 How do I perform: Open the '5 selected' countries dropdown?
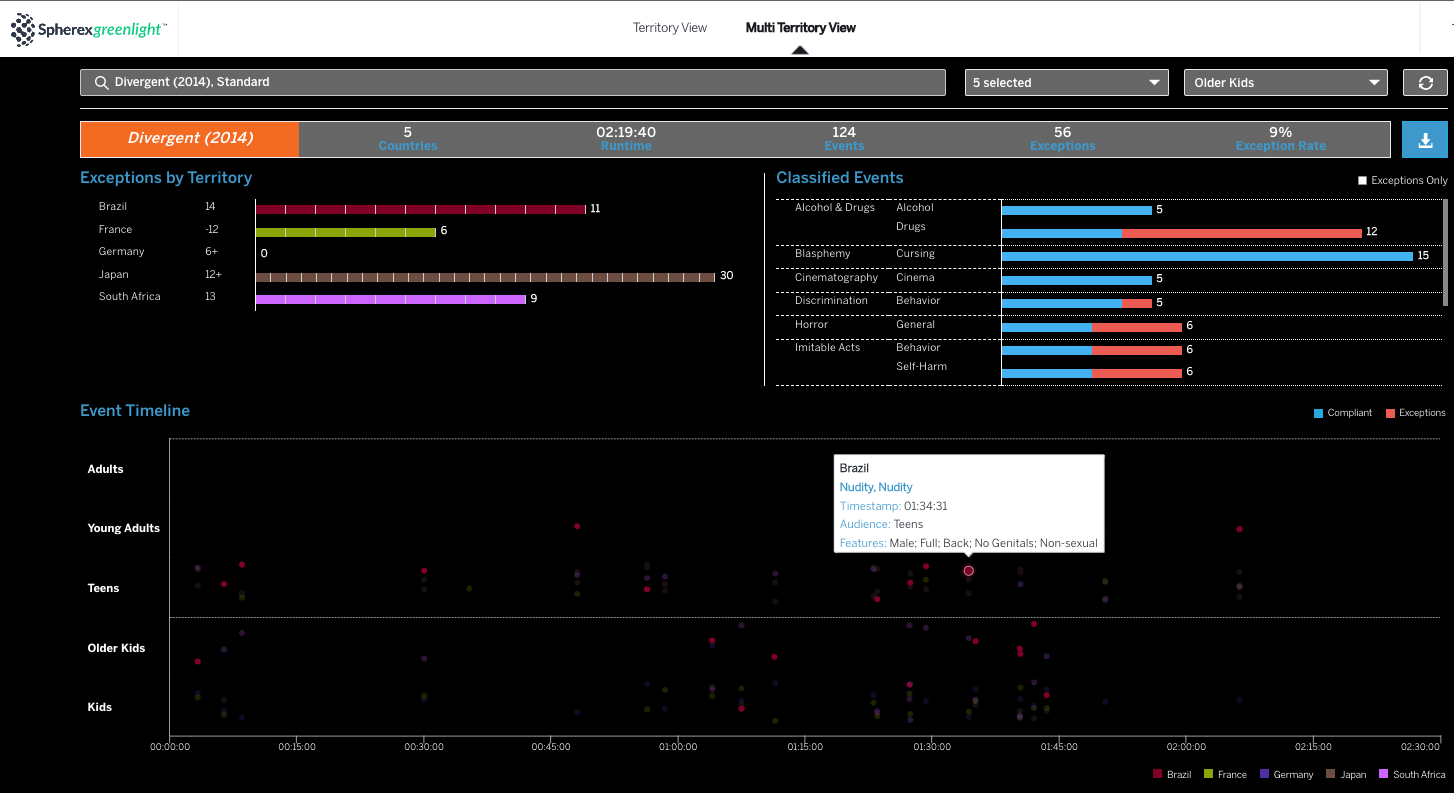click(x=1067, y=83)
